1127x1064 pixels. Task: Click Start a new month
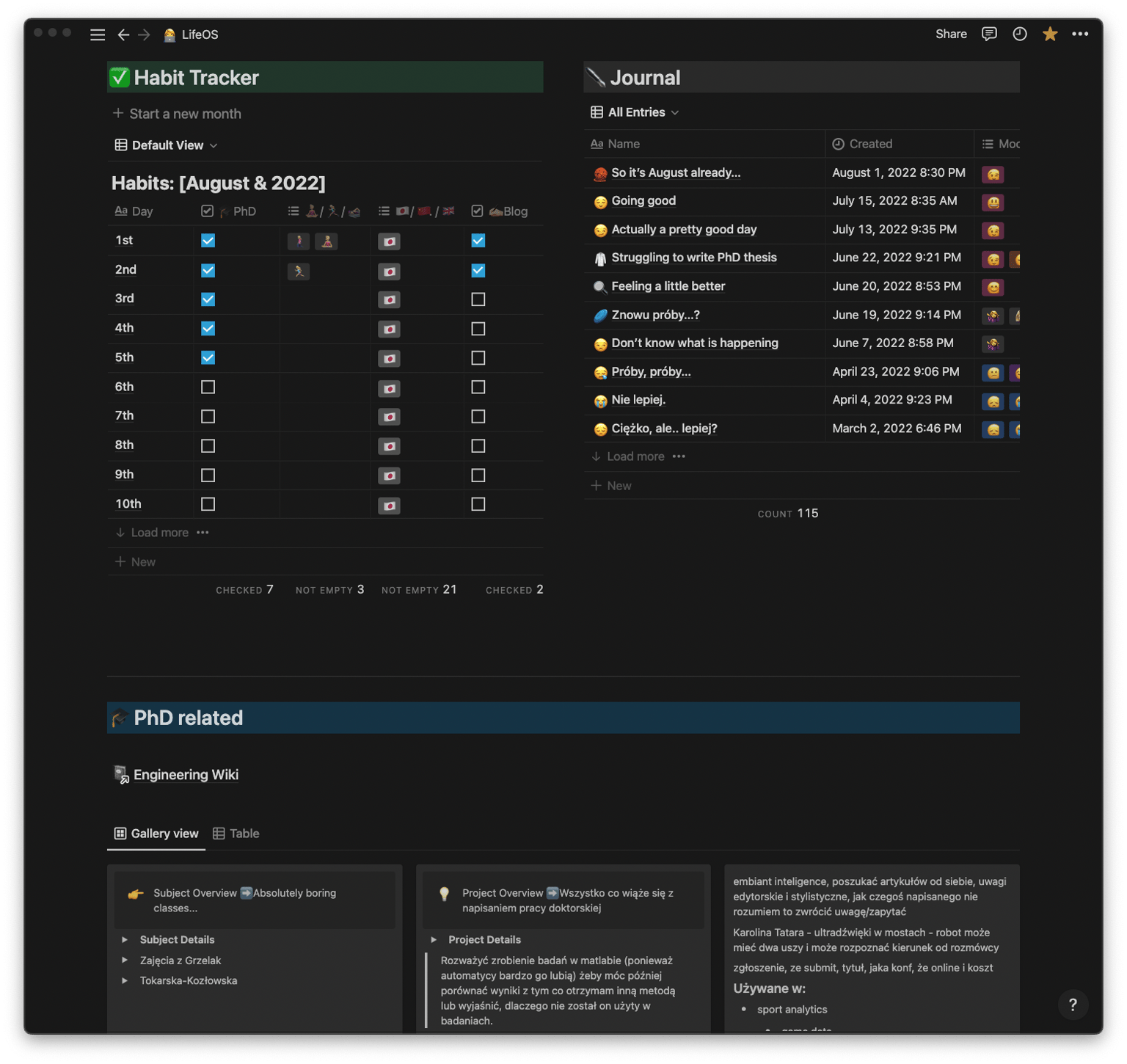pyautogui.click(x=177, y=114)
